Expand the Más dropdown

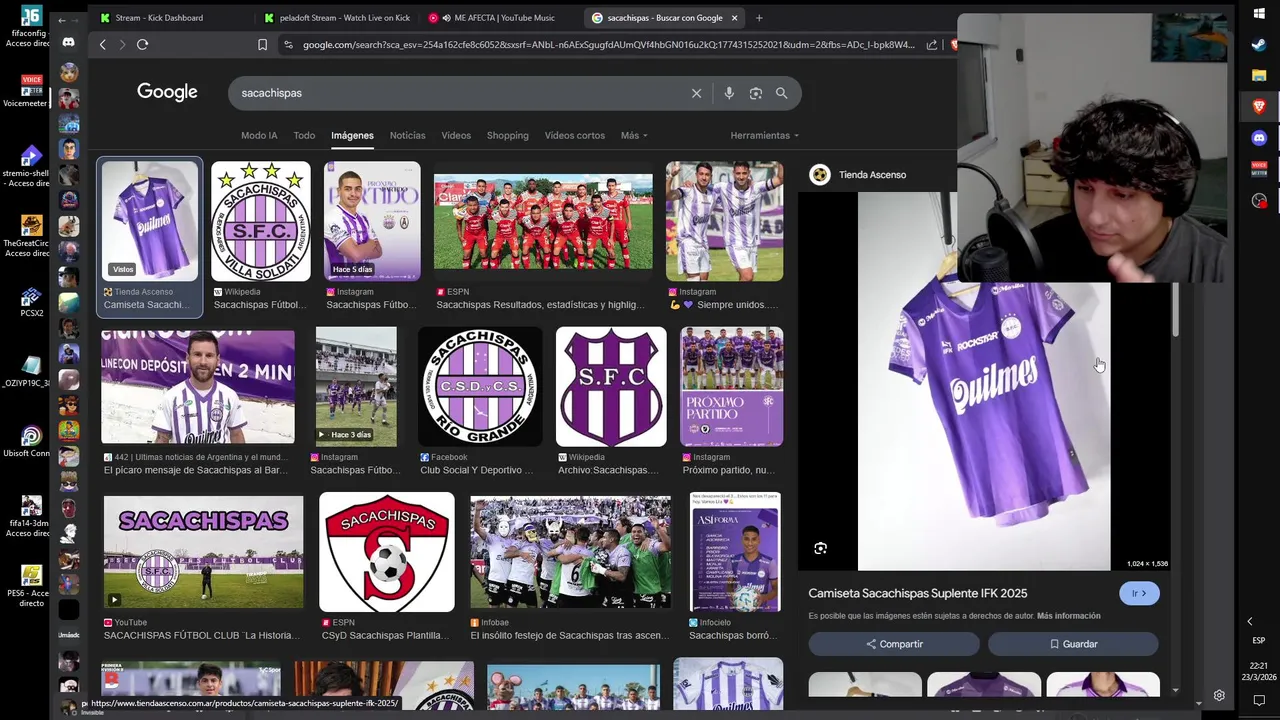tap(634, 135)
